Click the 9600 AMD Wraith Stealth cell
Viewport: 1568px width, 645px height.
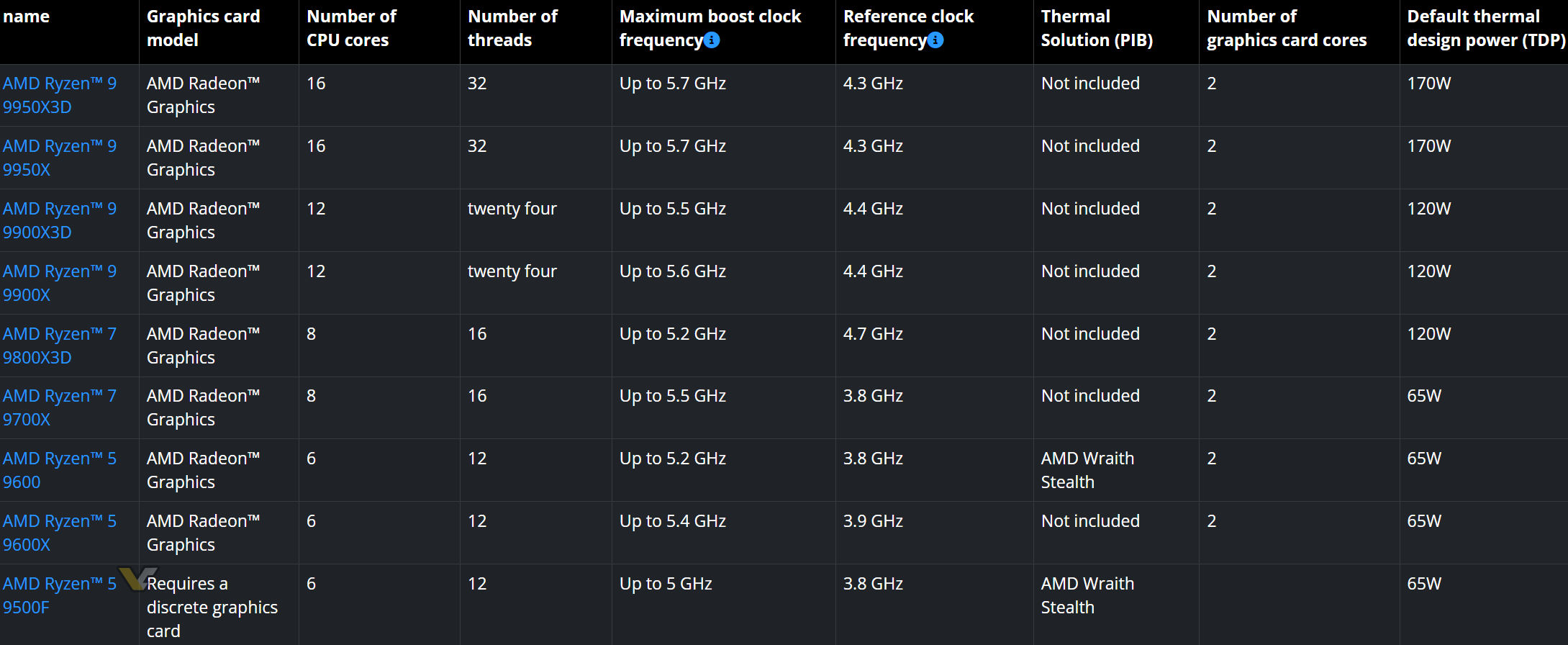pyautogui.click(x=1087, y=470)
